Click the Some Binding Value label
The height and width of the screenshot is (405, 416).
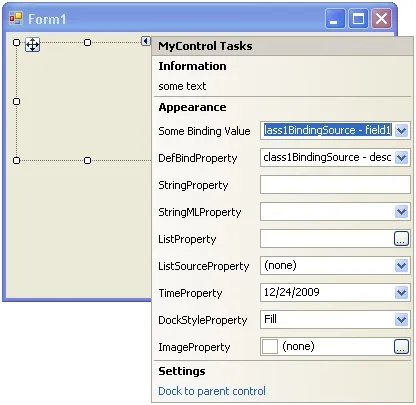pos(204,131)
